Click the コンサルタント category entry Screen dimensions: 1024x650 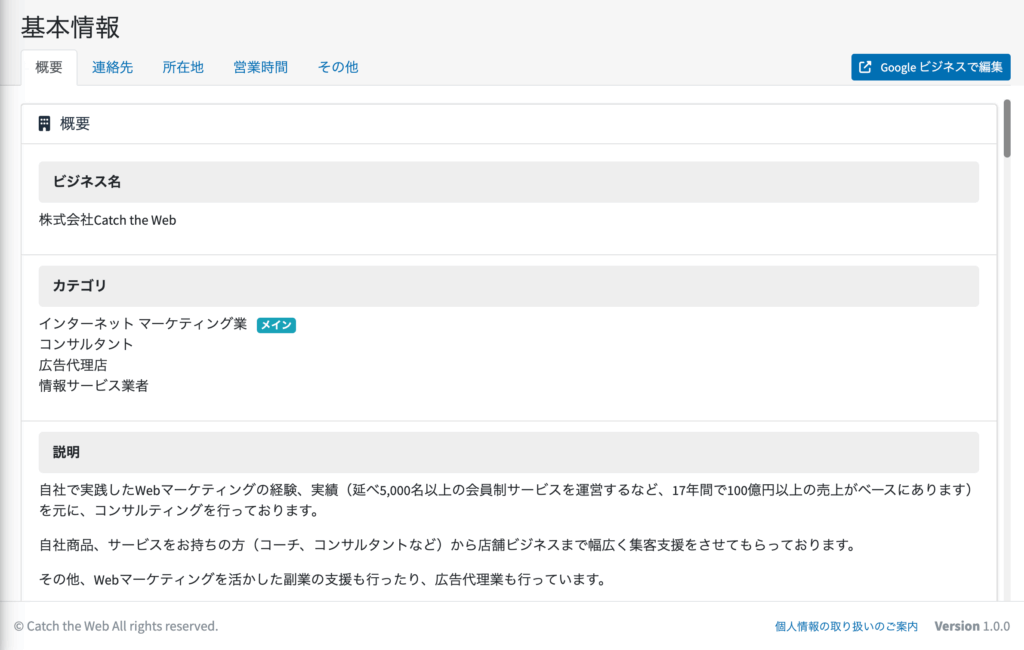click(x=86, y=344)
